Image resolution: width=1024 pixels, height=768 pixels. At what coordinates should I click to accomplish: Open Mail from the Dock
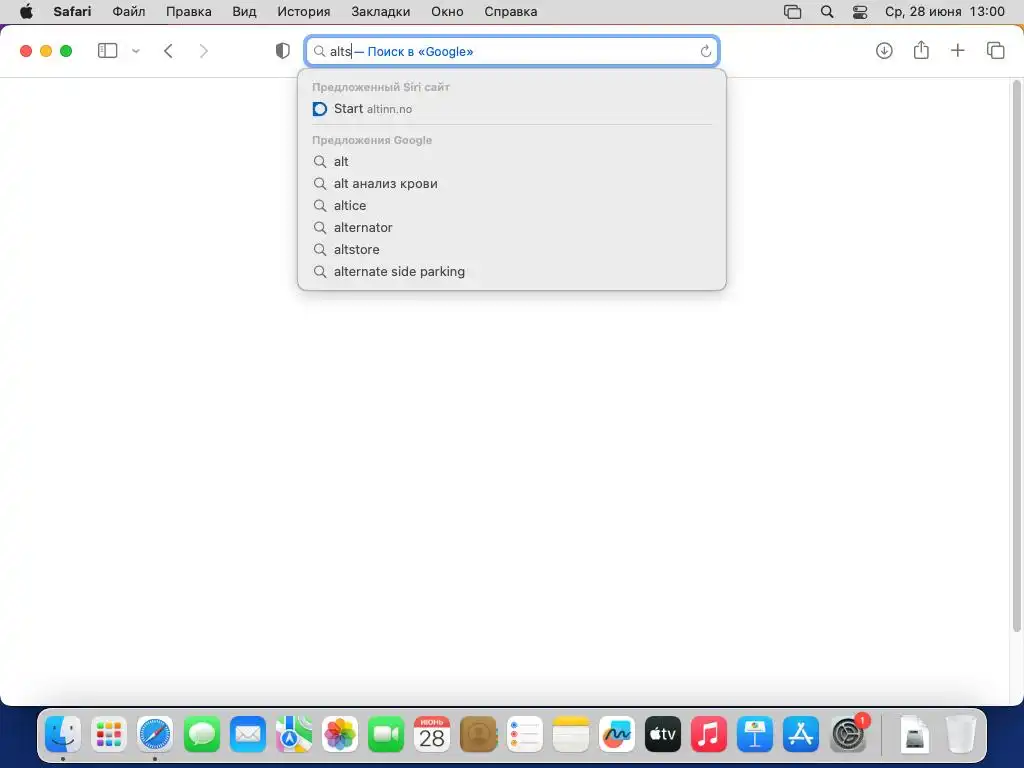(248, 734)
